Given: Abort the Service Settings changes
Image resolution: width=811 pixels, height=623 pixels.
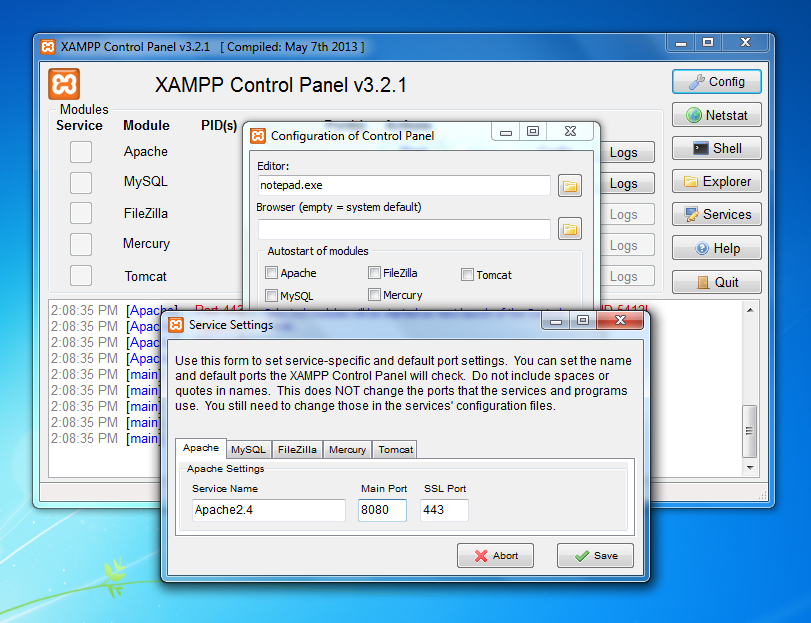Looking at the screenshot, I should point(495,556).
